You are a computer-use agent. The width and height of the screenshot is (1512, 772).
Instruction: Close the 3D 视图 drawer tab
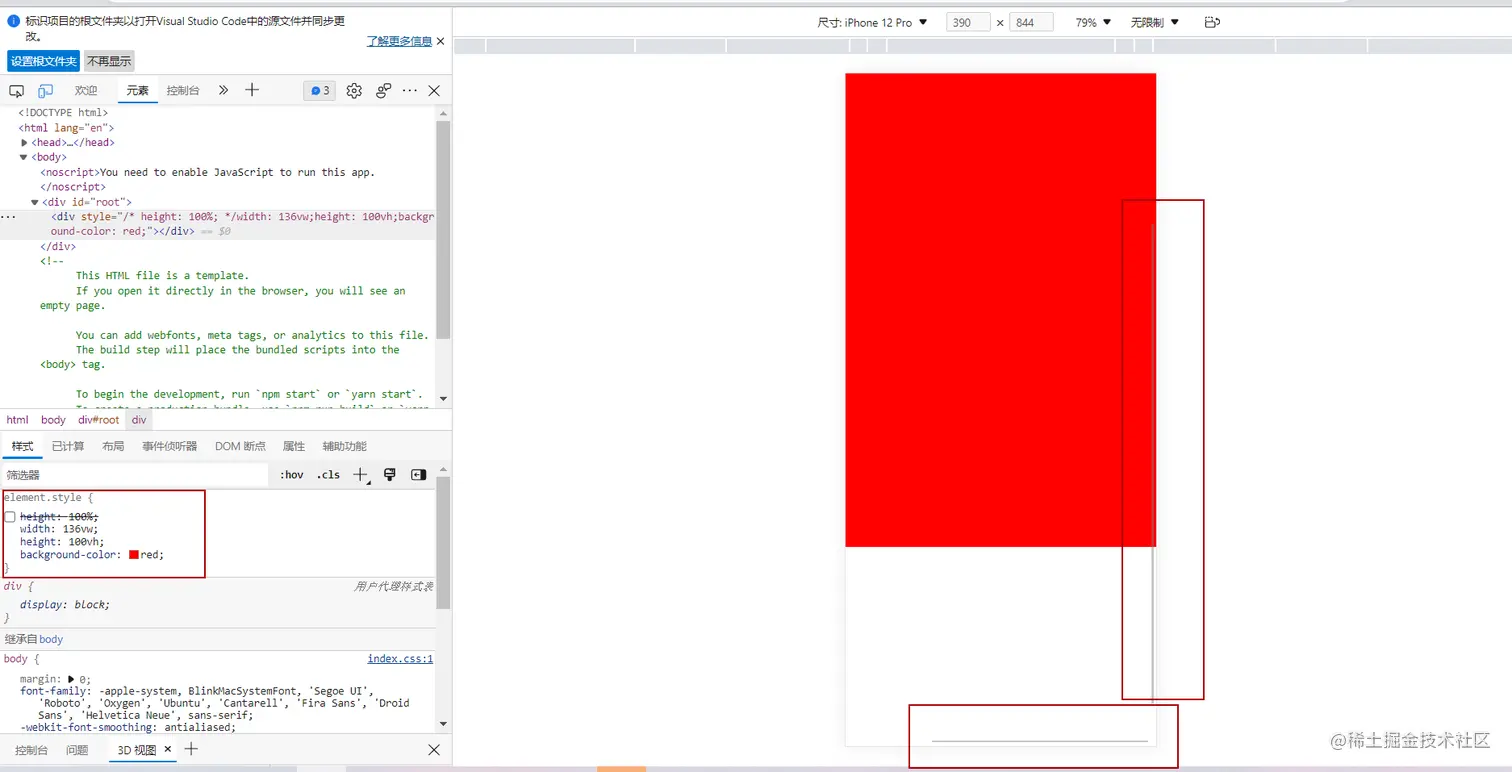[168, 749]
